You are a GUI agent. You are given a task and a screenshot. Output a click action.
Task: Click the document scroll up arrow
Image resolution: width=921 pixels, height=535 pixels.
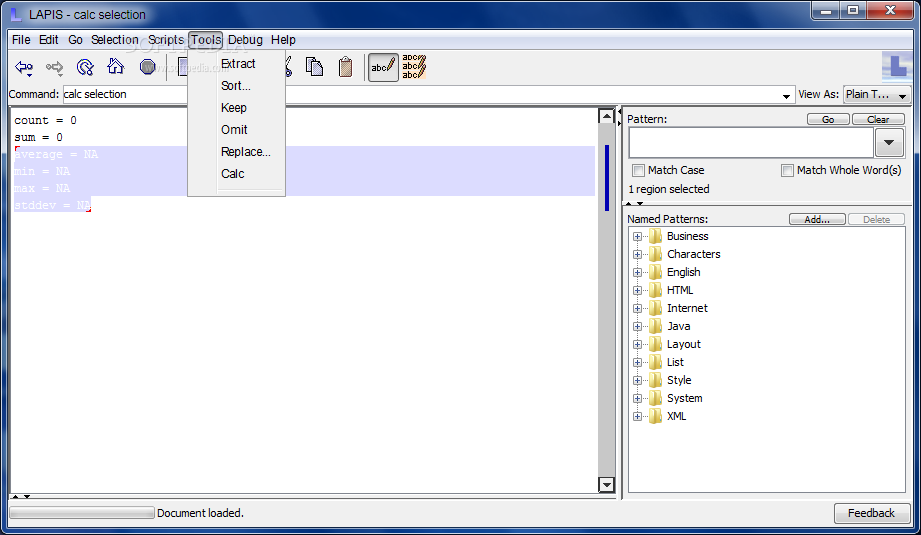pos(606,116)
